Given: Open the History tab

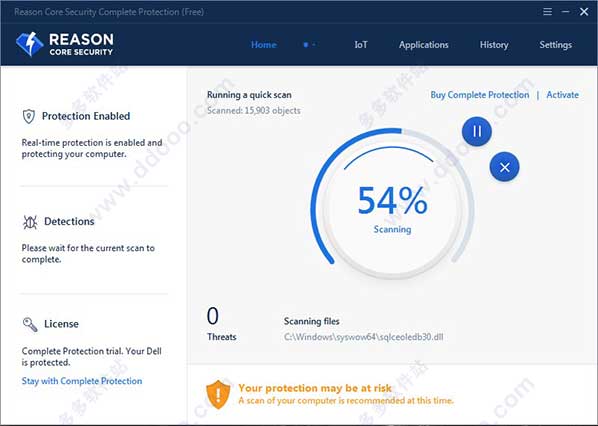Looking at the screenshot, I should (494, 45).
